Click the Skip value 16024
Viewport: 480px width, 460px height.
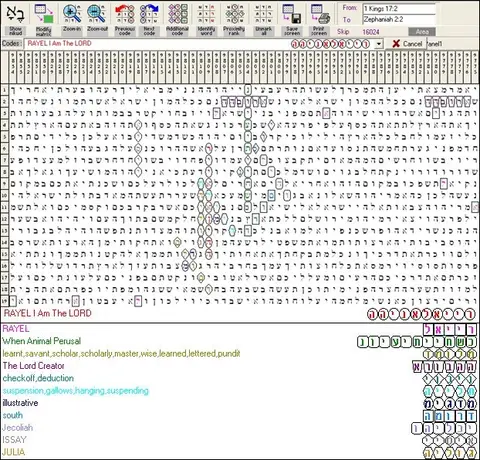click(371, 32)
